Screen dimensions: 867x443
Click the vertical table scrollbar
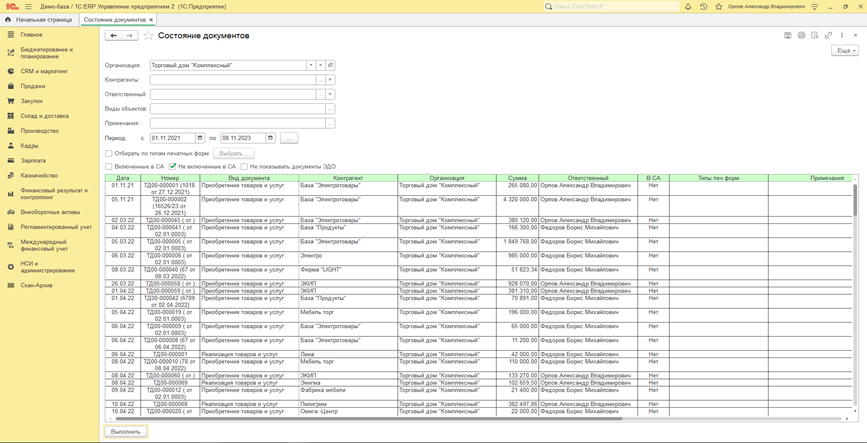[x=854, y=199]
